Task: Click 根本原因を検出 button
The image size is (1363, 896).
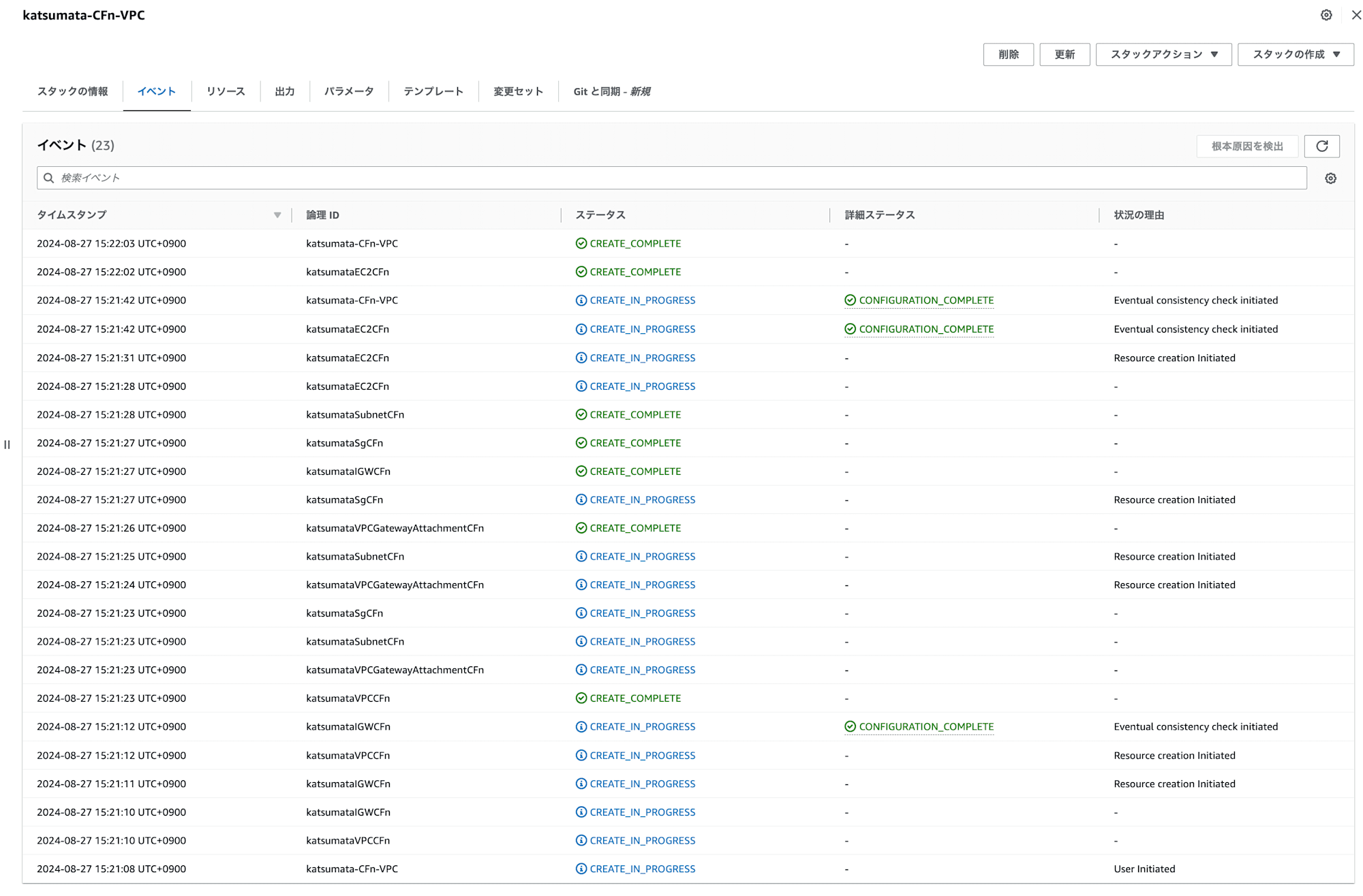Action: click(x=1247, y=146)
